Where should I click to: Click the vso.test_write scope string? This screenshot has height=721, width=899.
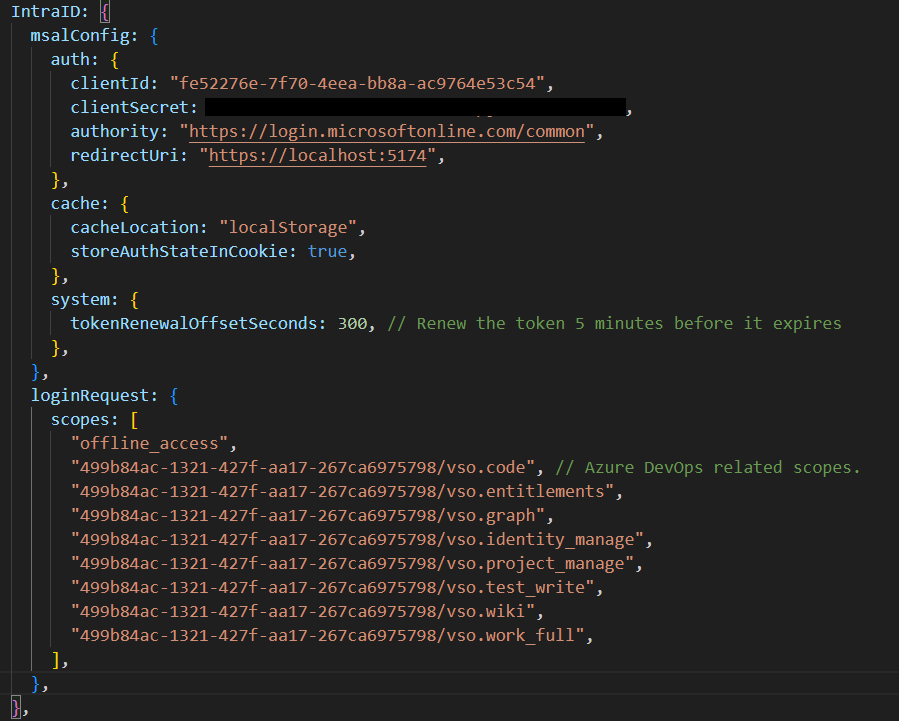[333, 588]
